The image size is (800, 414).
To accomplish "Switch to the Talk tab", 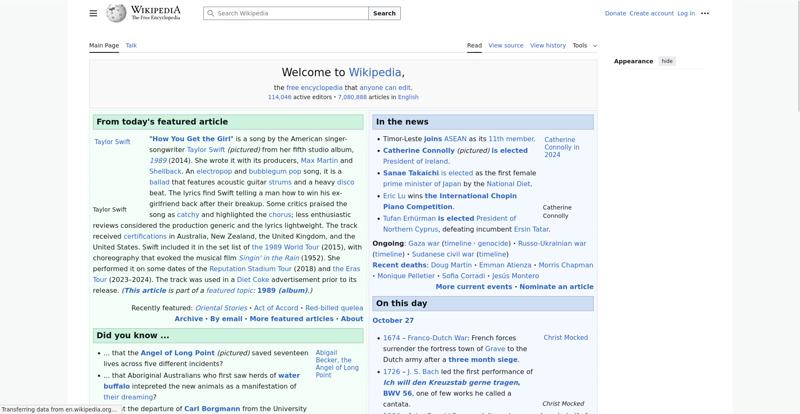I will tap(131, 45).
